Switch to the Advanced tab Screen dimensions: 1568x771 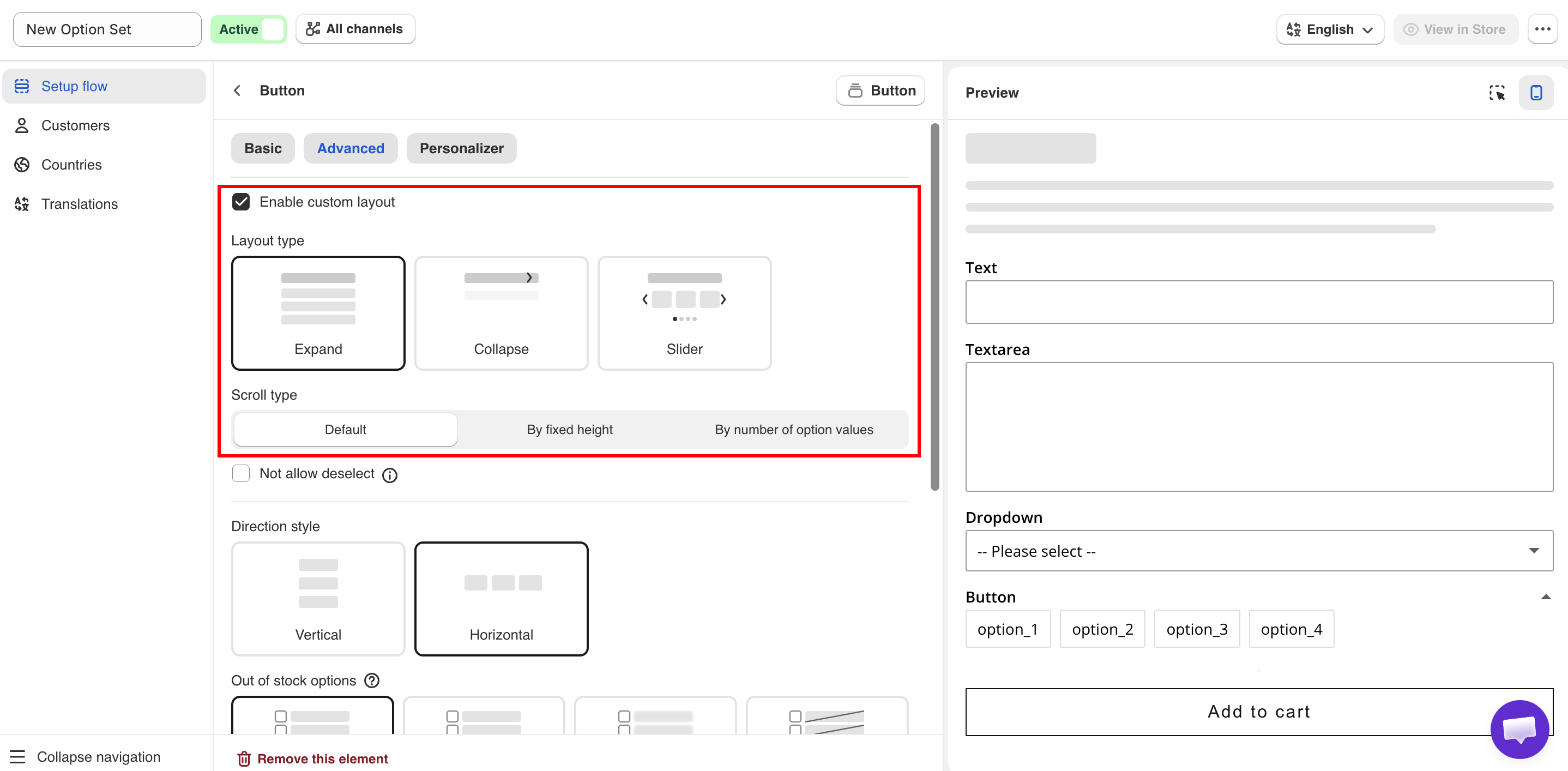click(x=351, y=148)
